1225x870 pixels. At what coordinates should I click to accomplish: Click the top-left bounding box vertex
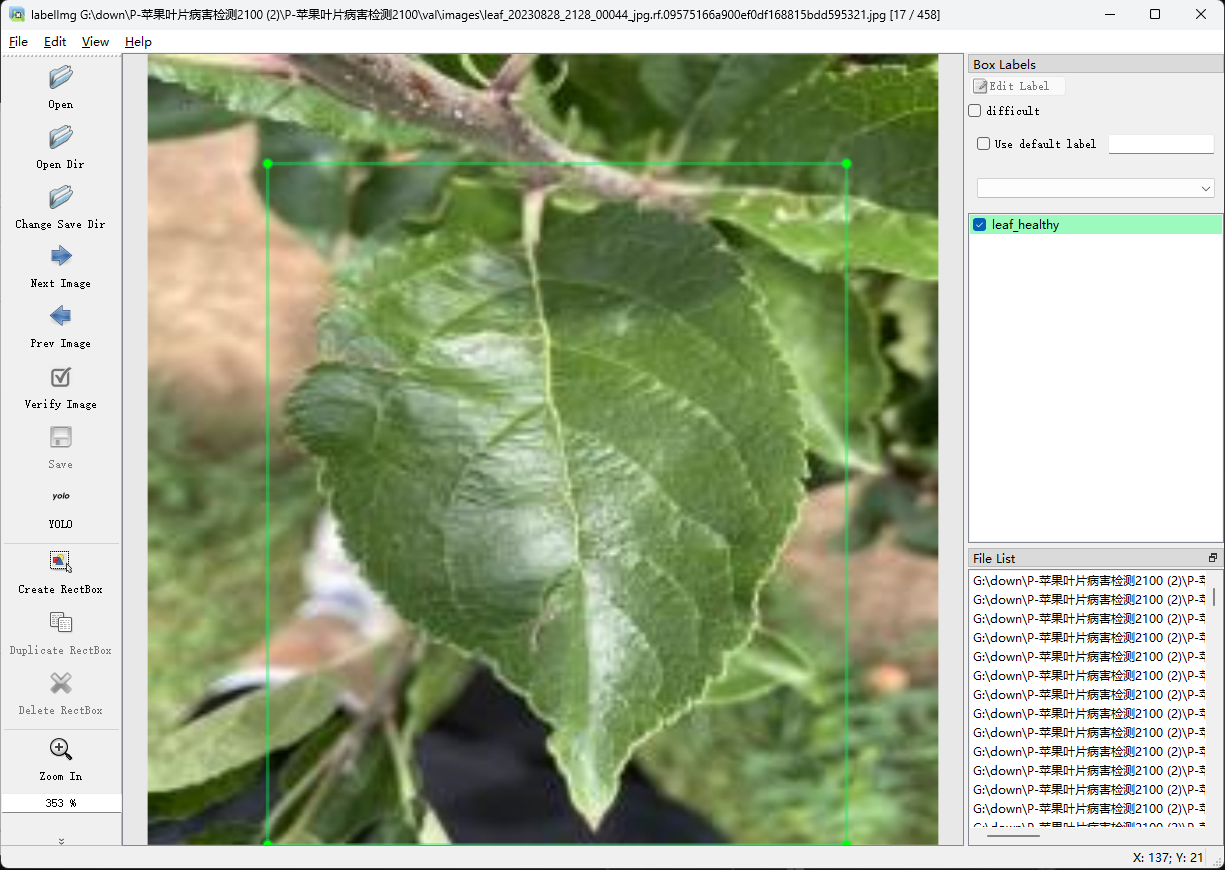(267, 163)
